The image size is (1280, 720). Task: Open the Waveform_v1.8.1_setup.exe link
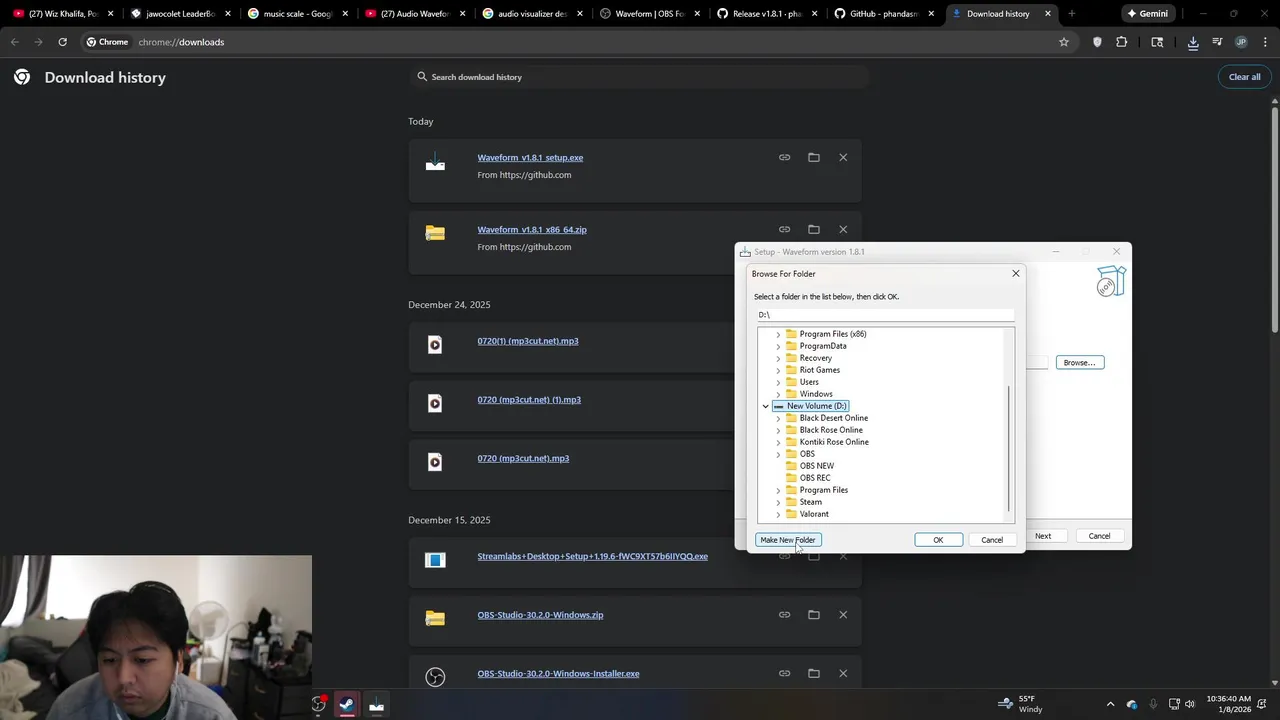[530, 157]
